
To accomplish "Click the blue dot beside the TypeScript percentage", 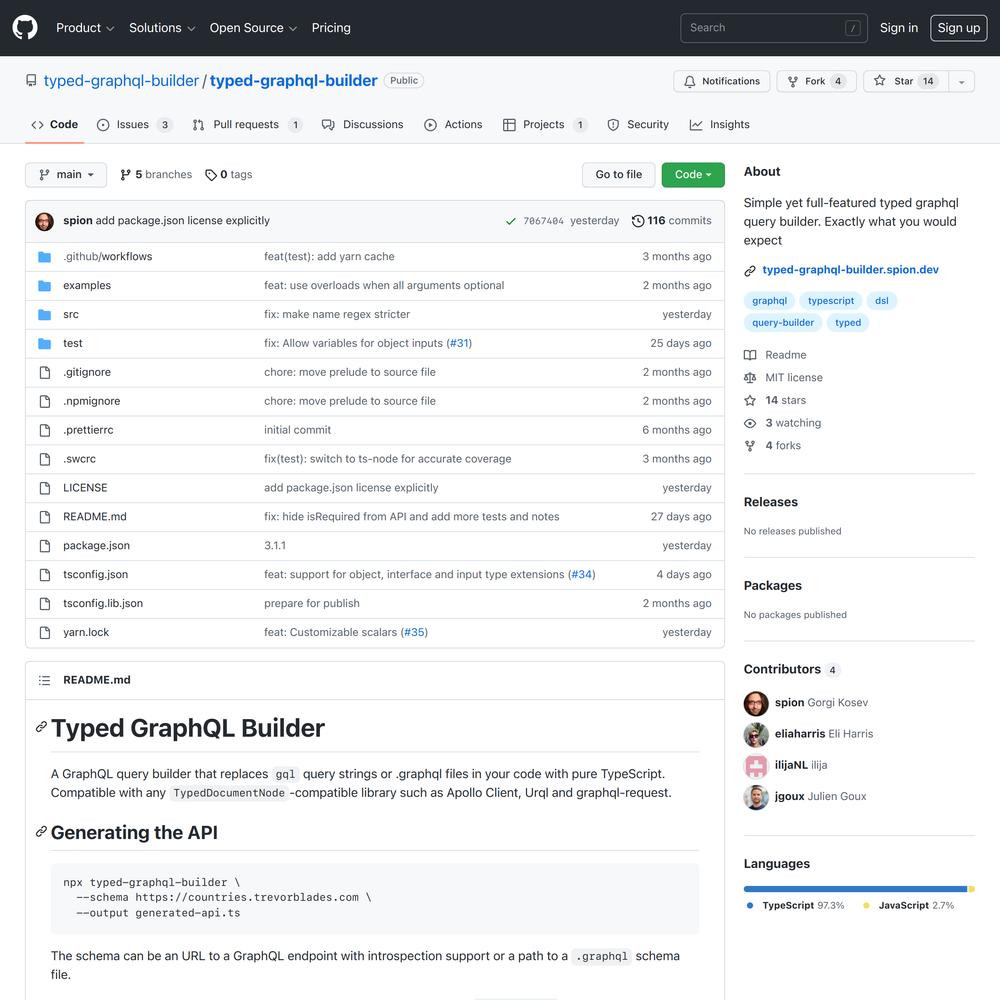I will pyautogui.click(x=750, y=906).
